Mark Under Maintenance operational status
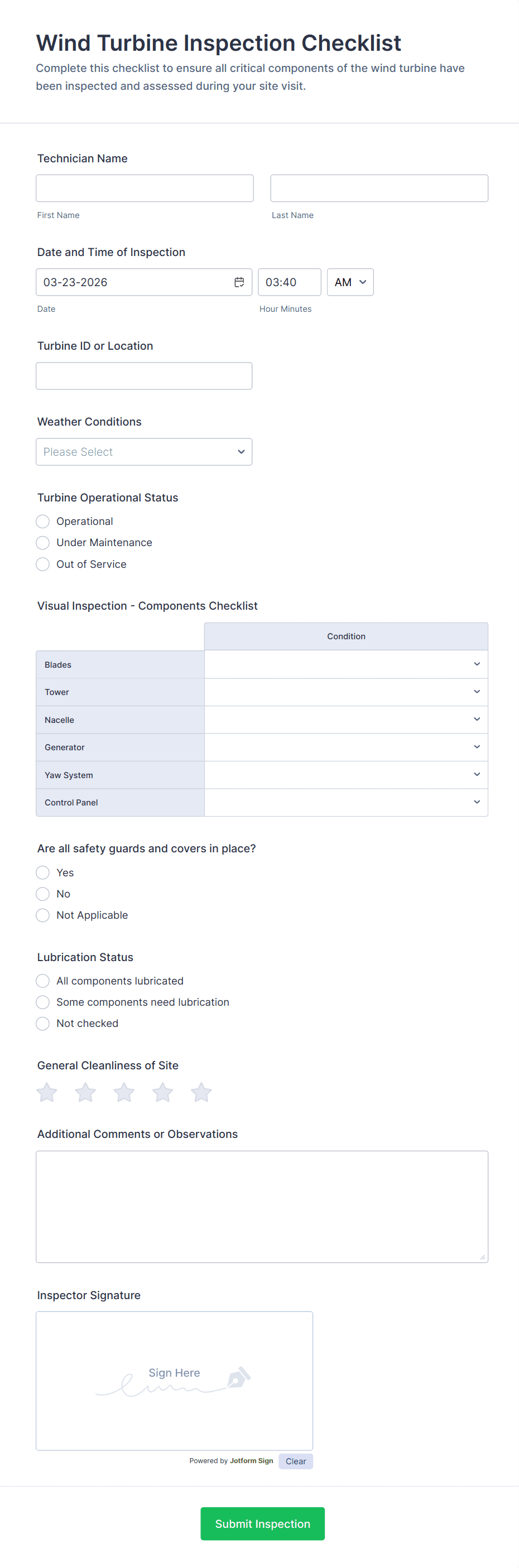 (42, 542)
